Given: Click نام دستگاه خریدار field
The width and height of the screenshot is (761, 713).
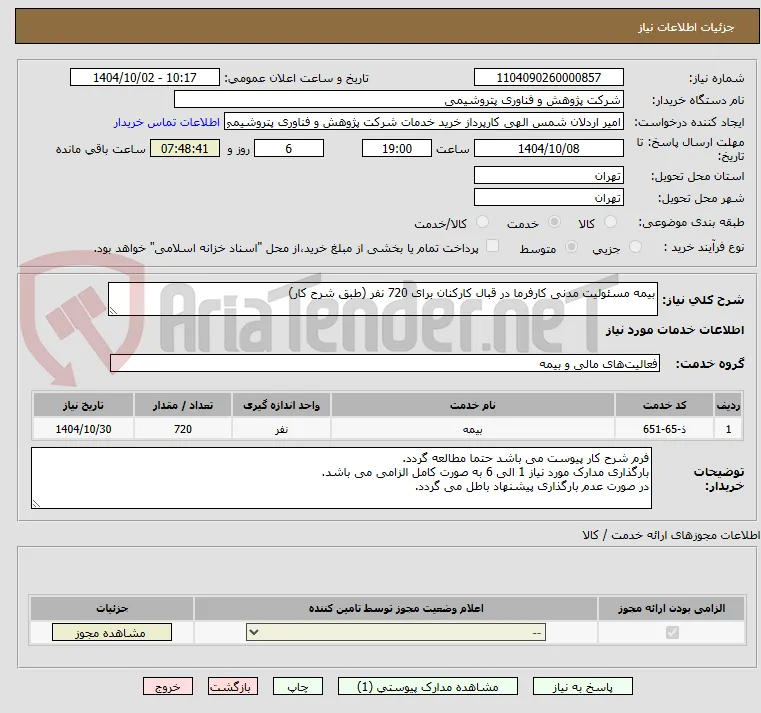Looking at the screenshot, I should click(398, 100).
